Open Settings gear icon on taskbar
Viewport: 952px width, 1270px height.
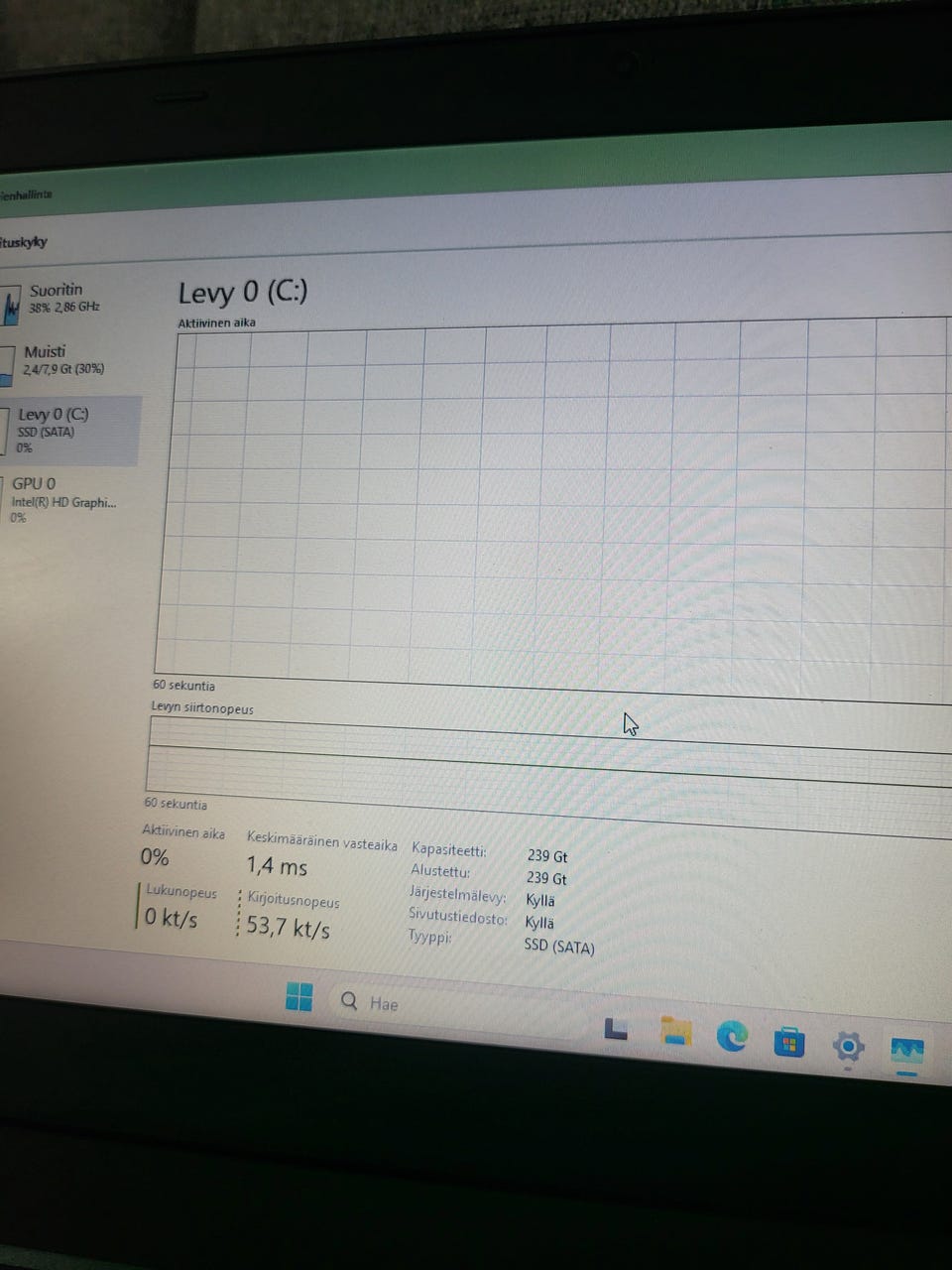click(x=848, y=1047)
